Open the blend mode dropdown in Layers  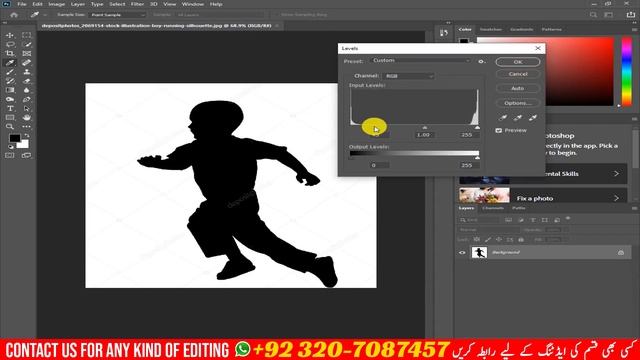489,230
